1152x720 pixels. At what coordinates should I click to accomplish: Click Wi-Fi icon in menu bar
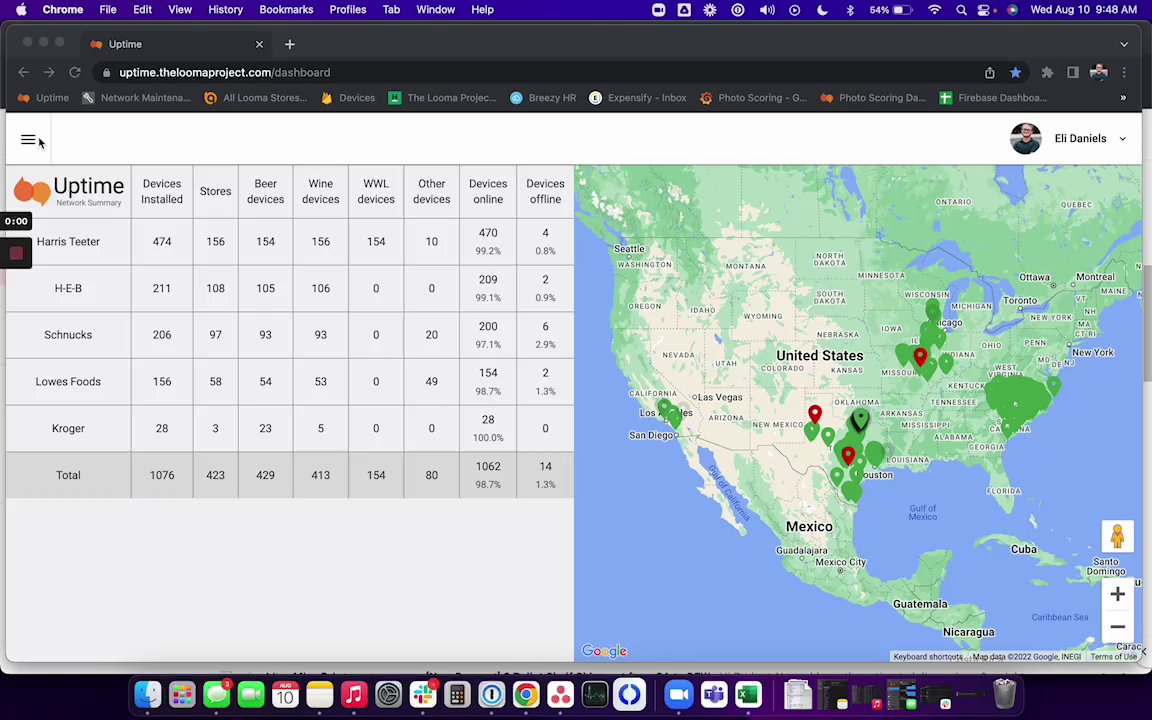tap(935, 10)
